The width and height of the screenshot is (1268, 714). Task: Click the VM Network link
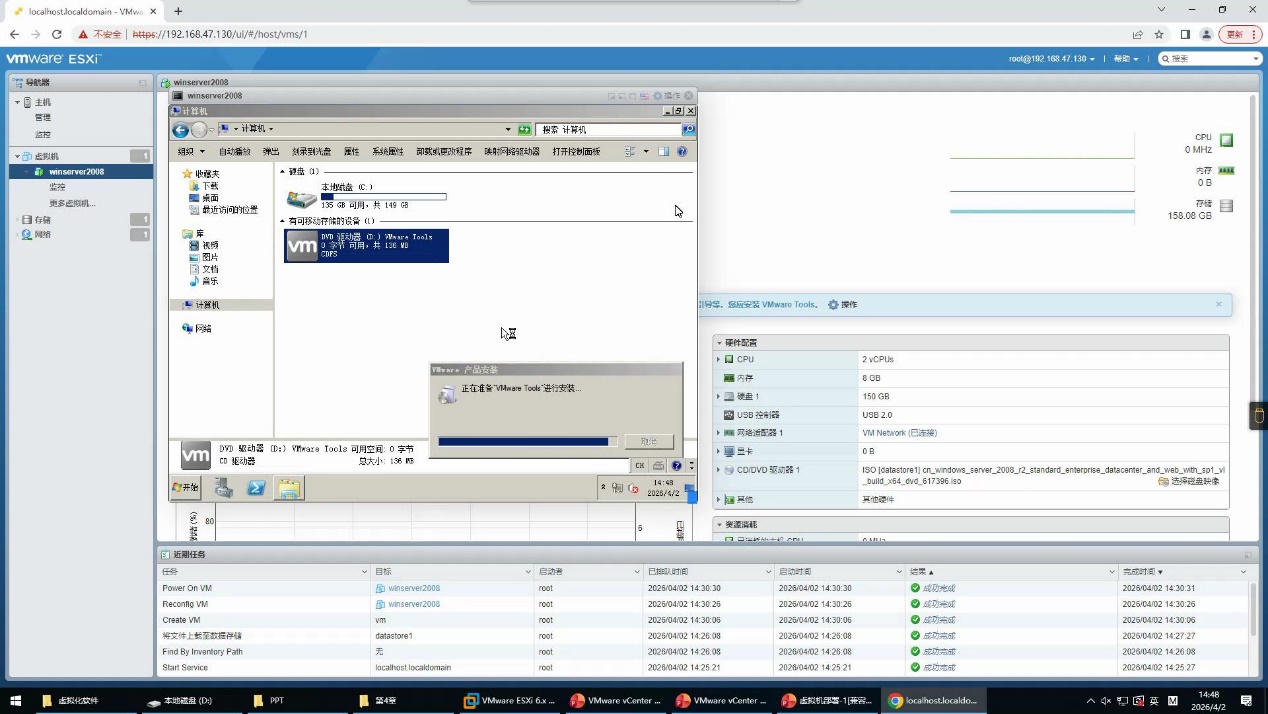899,433
